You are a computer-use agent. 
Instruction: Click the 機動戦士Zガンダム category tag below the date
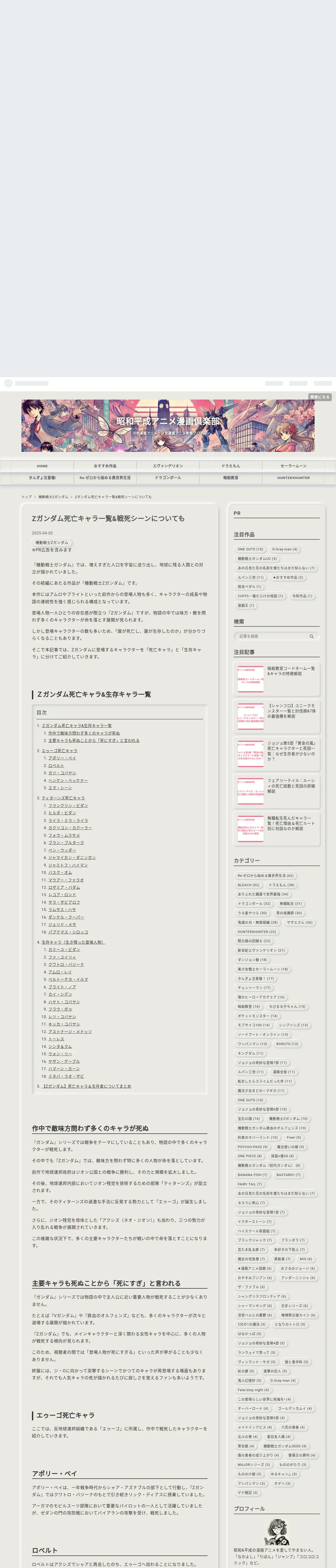pos(52,542)
